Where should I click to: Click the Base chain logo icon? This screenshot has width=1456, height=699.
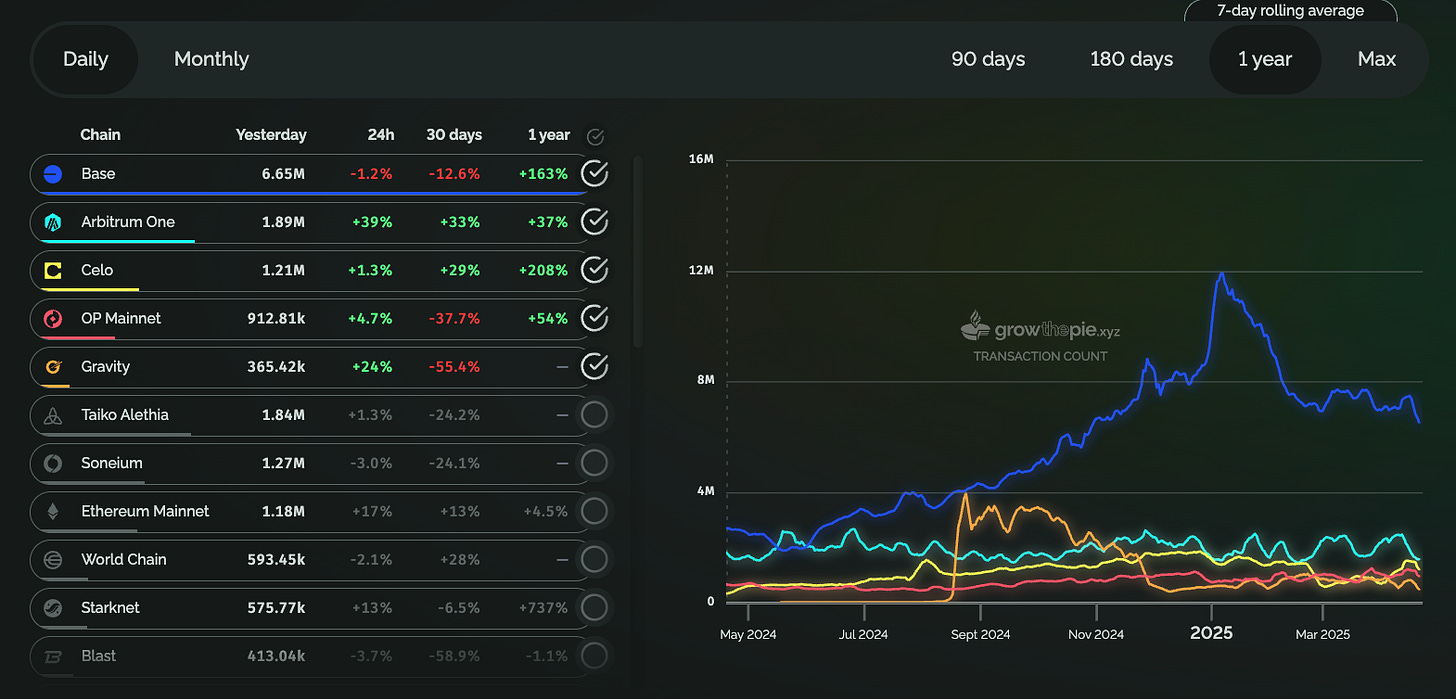tap(54, 174)
